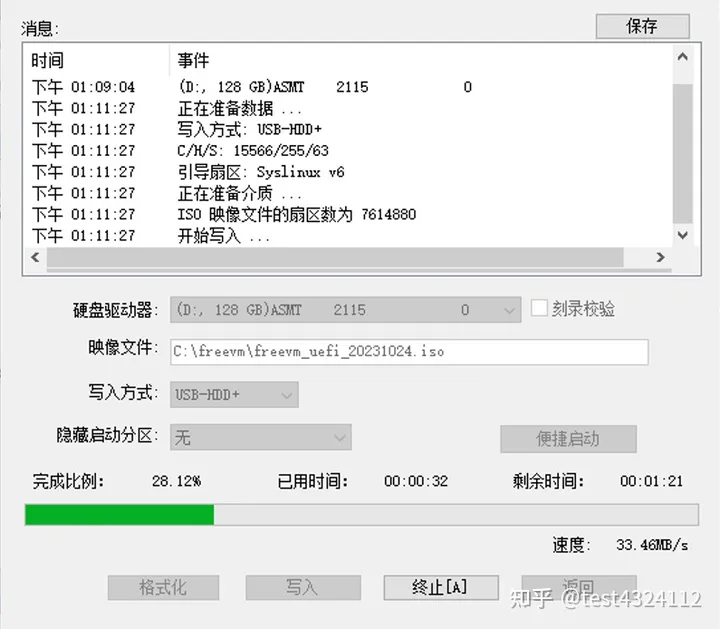Click the horizontal scrollbar thumb in message list

pos(335,257)
